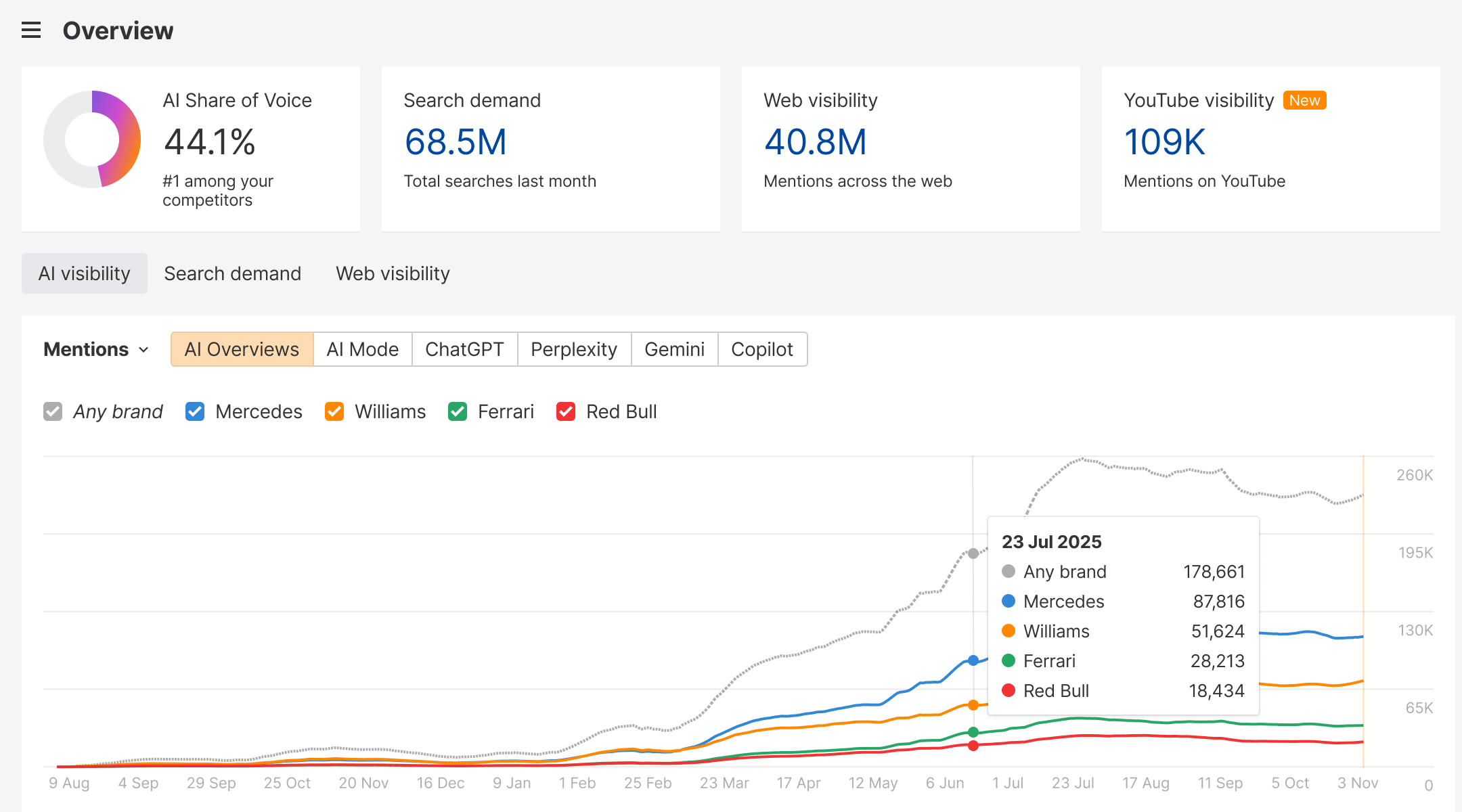Click the AI Share of Voice donut chart
The width and height of the screenshot is (1462, 812).
92,139
